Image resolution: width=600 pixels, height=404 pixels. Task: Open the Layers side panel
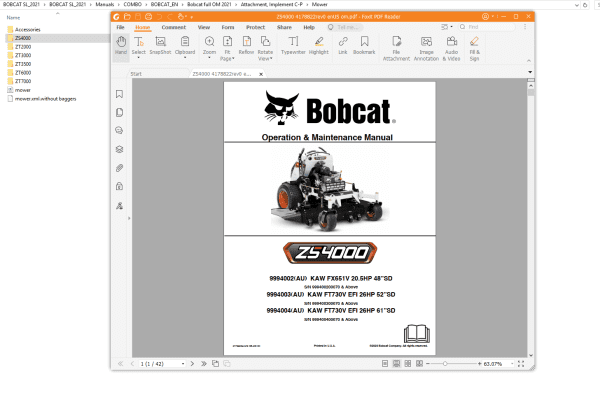click(x=119, y=149)
